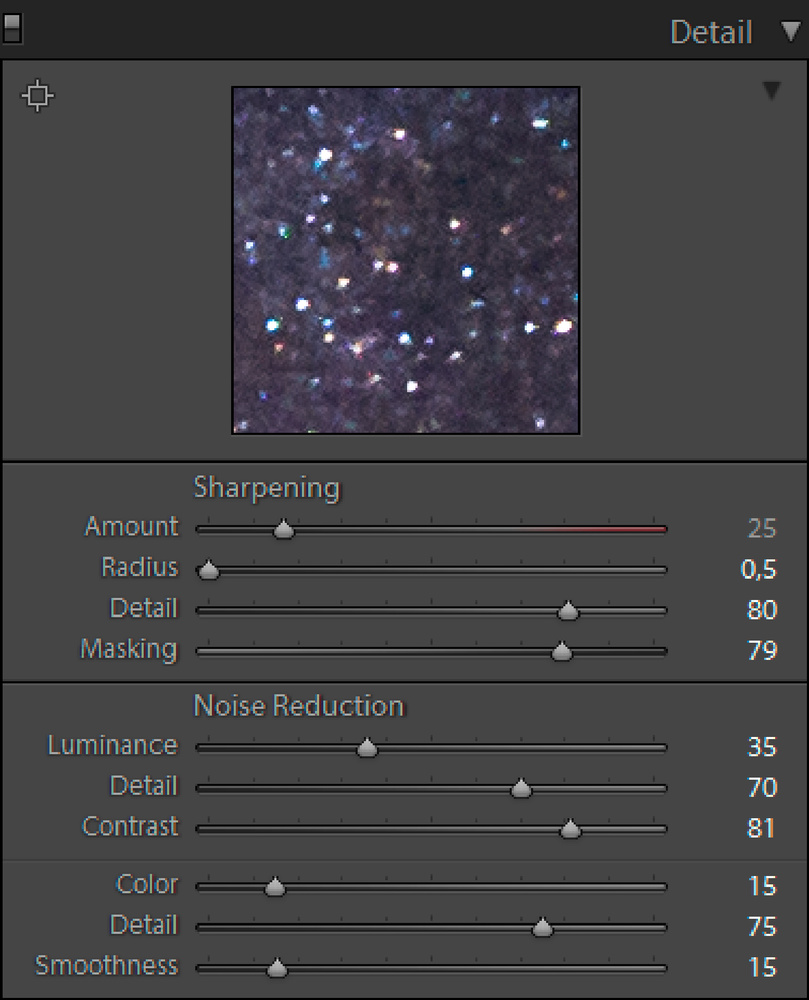Click the star preview thumbnail

405,260
